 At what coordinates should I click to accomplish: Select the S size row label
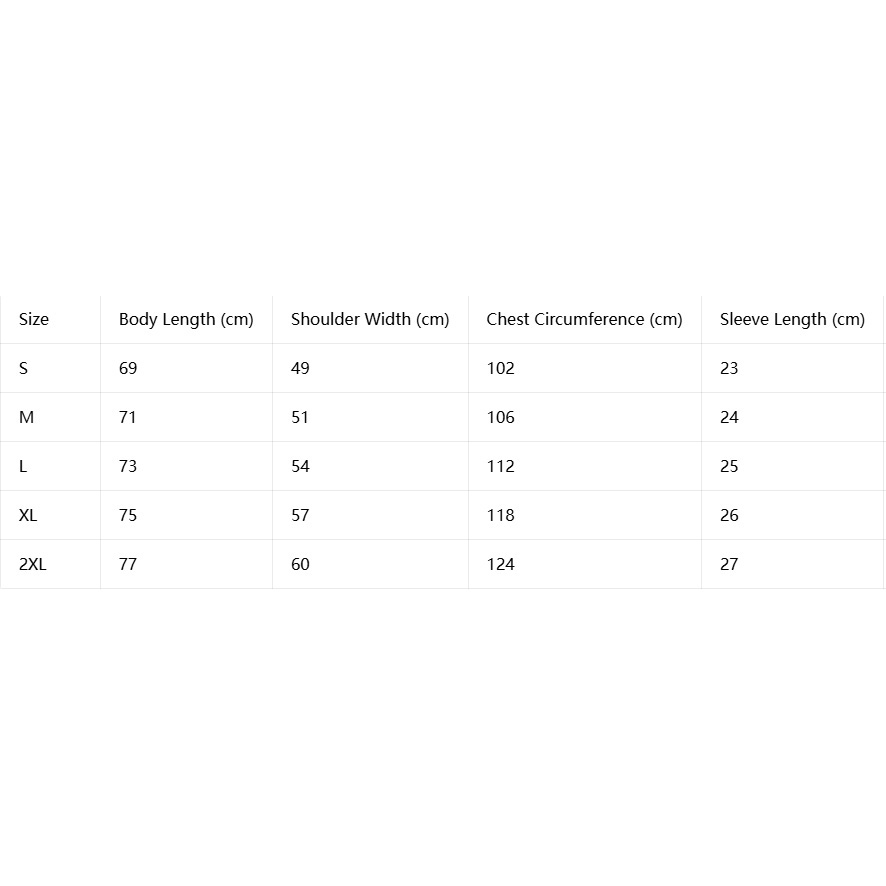point(23,368)
